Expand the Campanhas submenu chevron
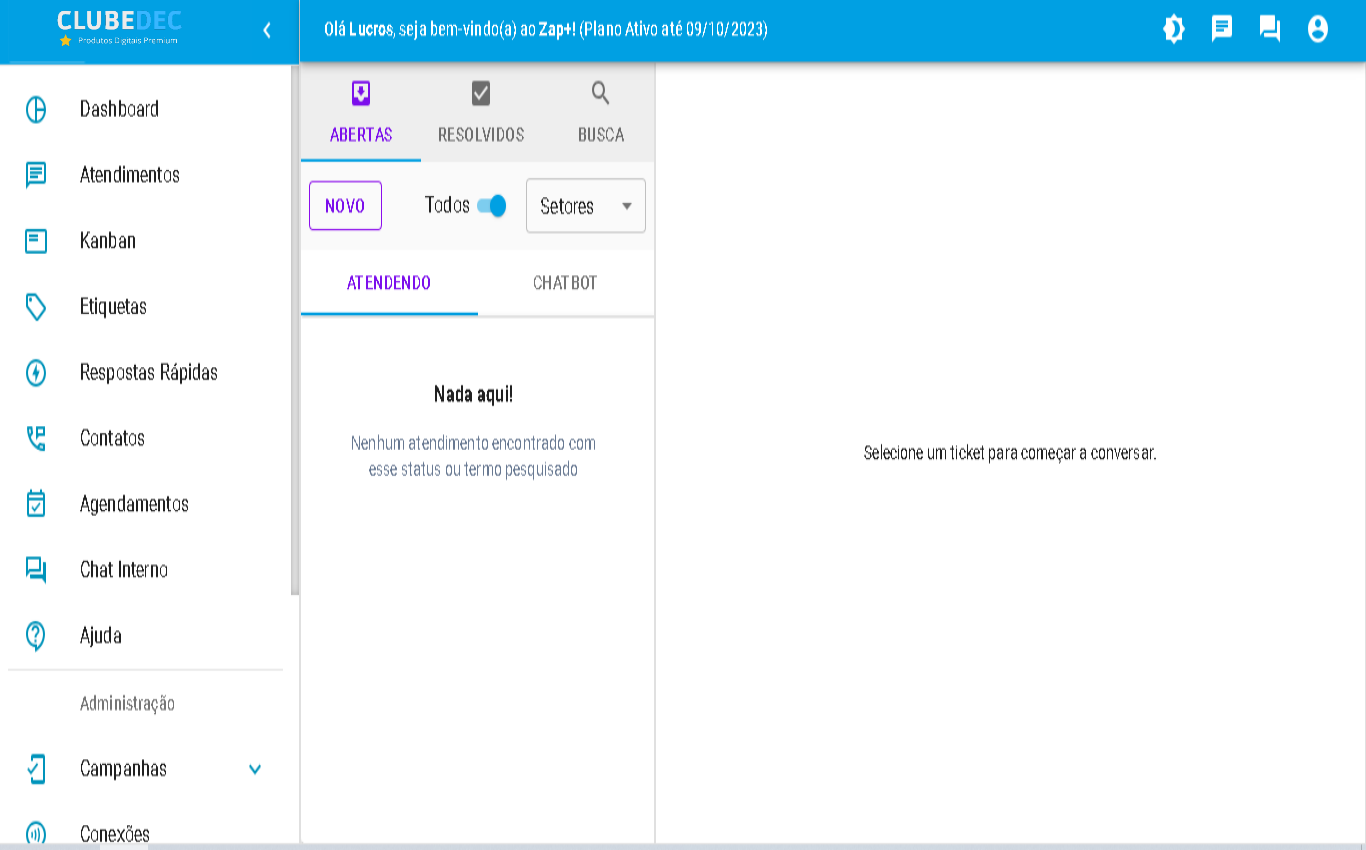Screen dimensions: 1366x850 tap(255, 769)
